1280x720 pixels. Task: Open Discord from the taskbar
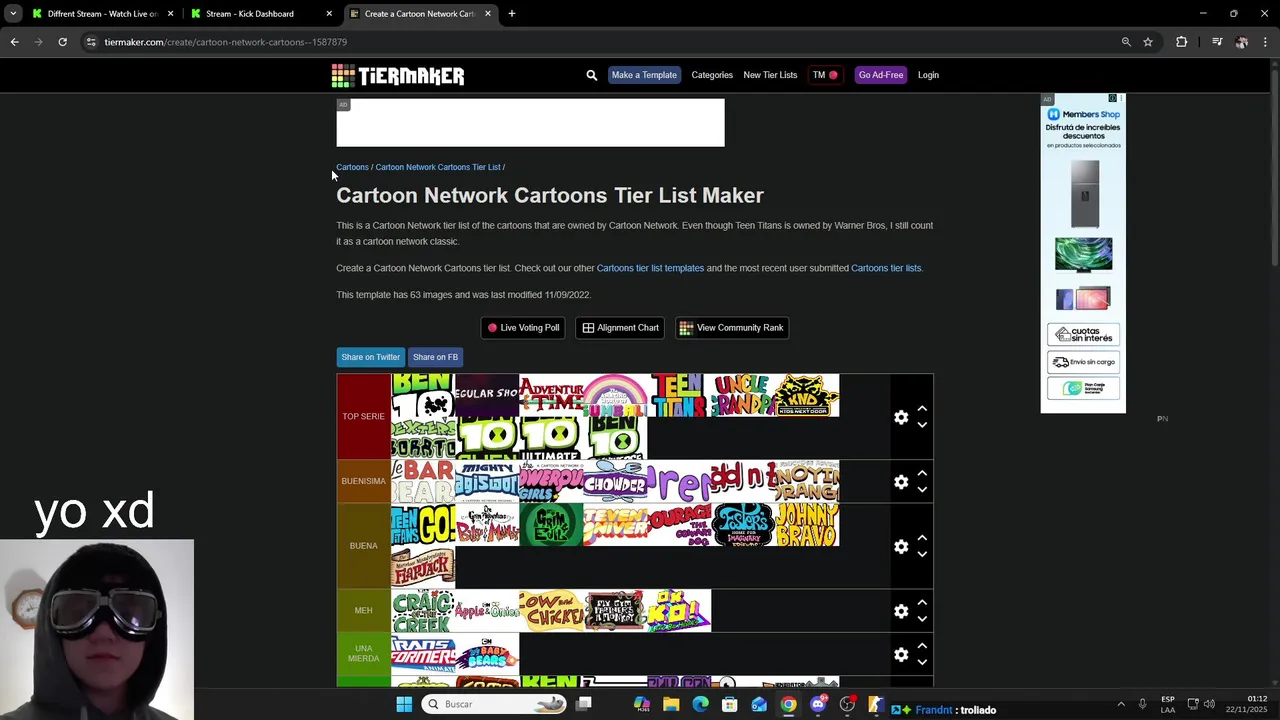(x=818, y=704)
